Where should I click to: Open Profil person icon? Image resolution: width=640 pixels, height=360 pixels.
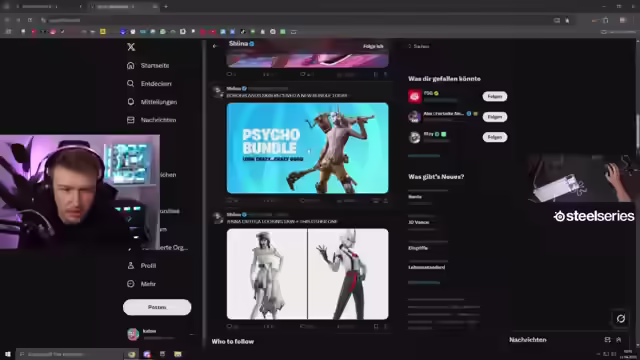(x=131, y=265)
